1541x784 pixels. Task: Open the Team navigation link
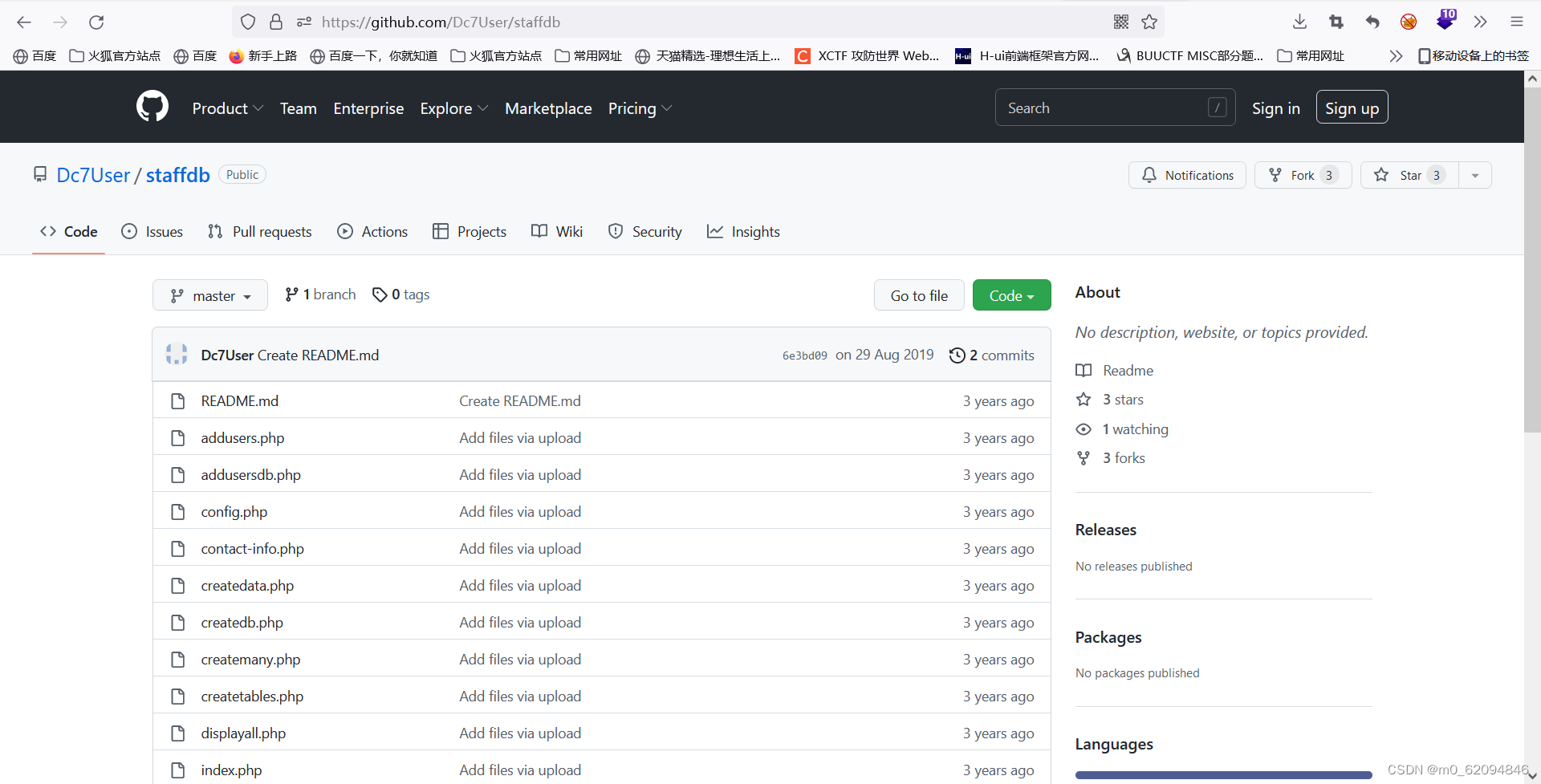298,108
